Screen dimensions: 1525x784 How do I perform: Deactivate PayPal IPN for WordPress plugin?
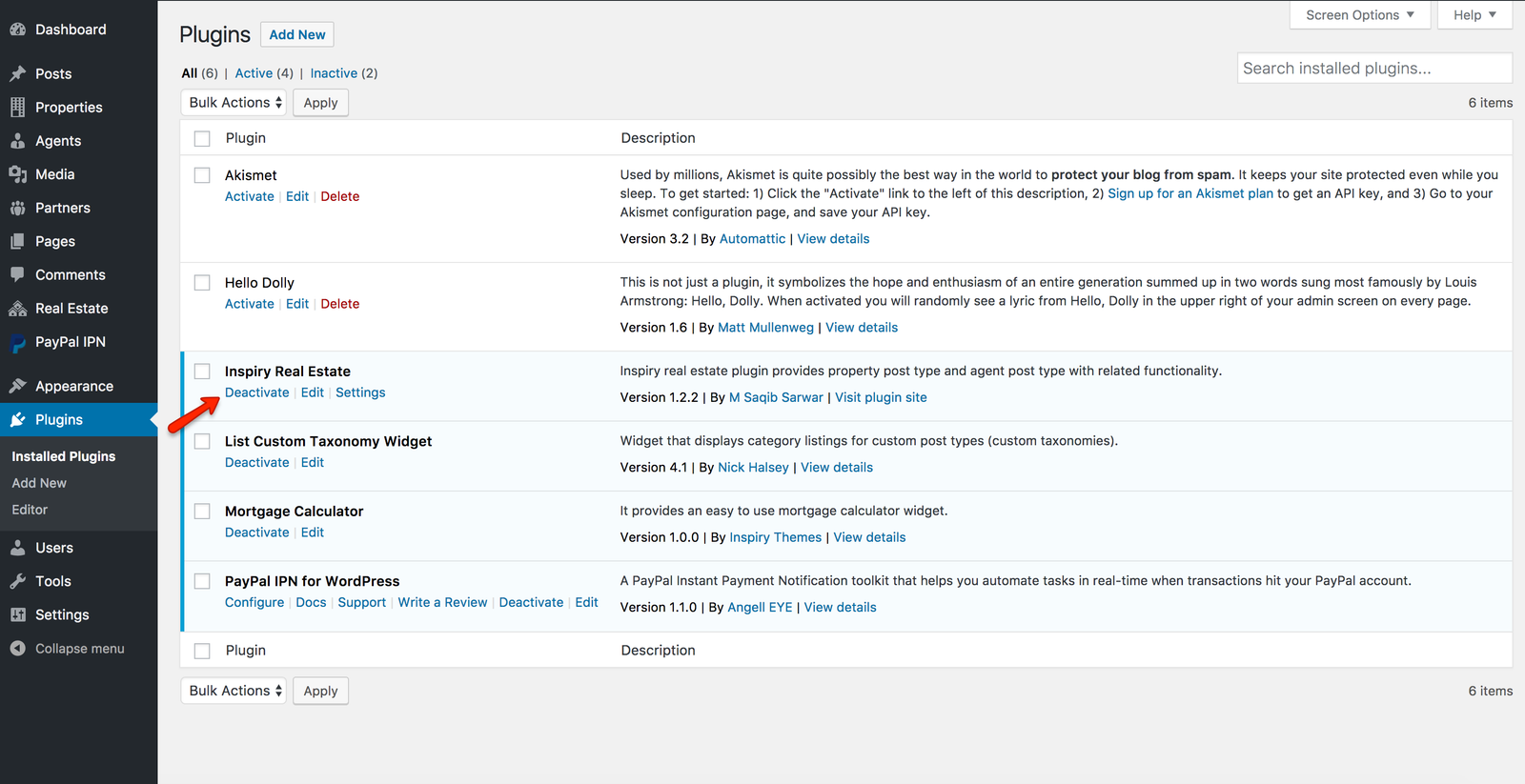(x=531, y=602)
